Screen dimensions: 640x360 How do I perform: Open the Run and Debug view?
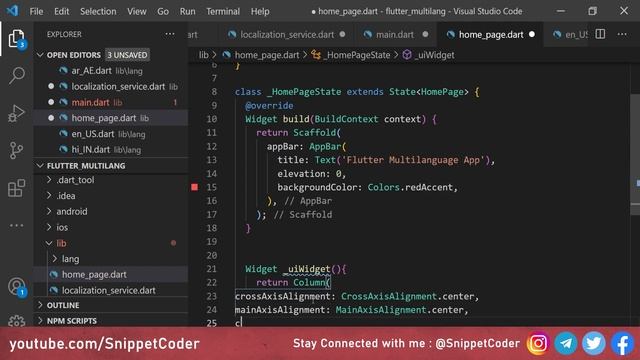pyautogui.click(x=16, y=113)
